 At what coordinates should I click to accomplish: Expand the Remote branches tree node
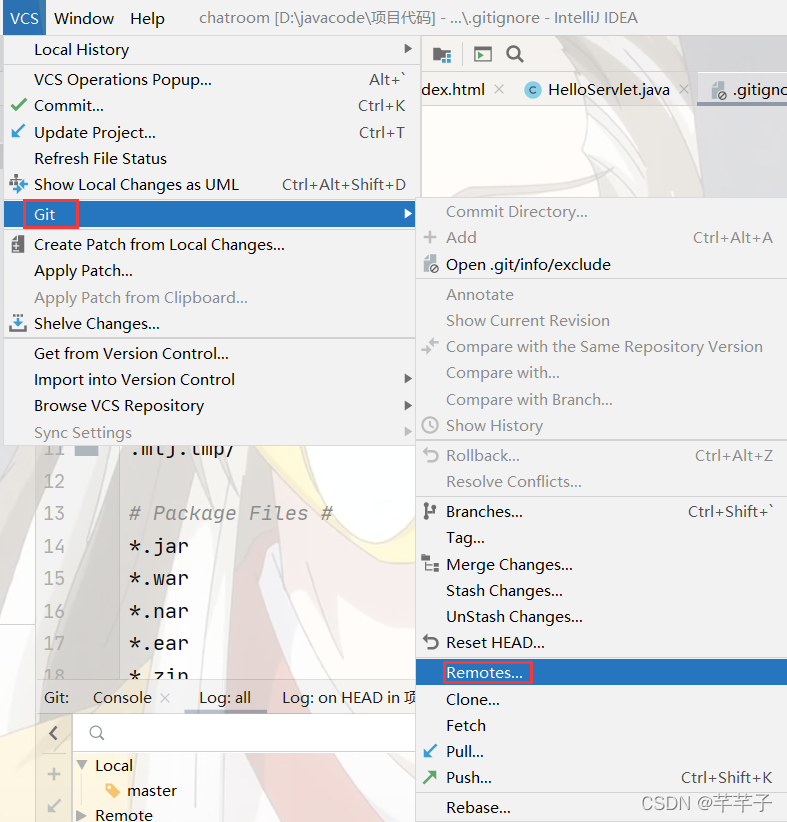click(81, 815)
